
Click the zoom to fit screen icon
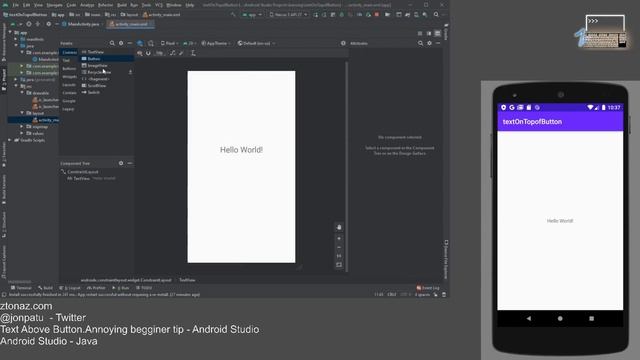coord(339,265)
